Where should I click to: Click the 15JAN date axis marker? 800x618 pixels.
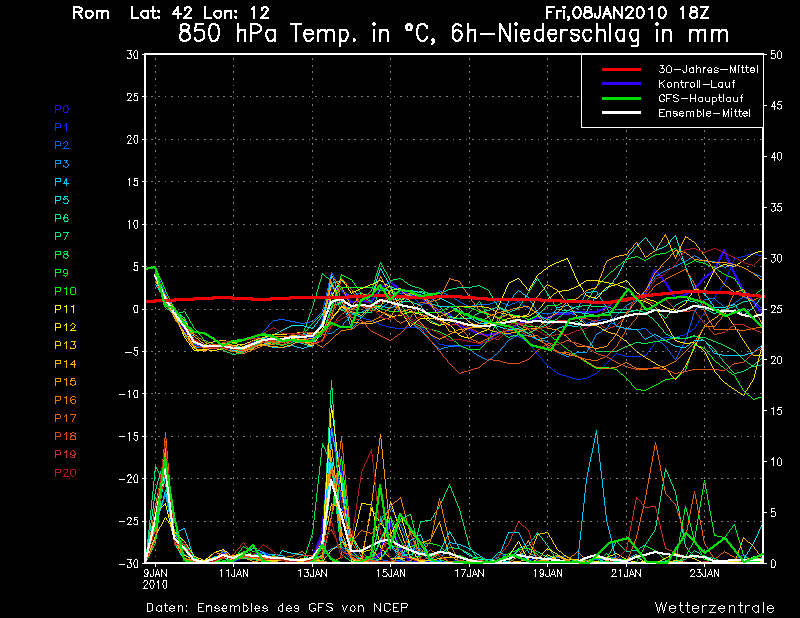coord(390,574)
